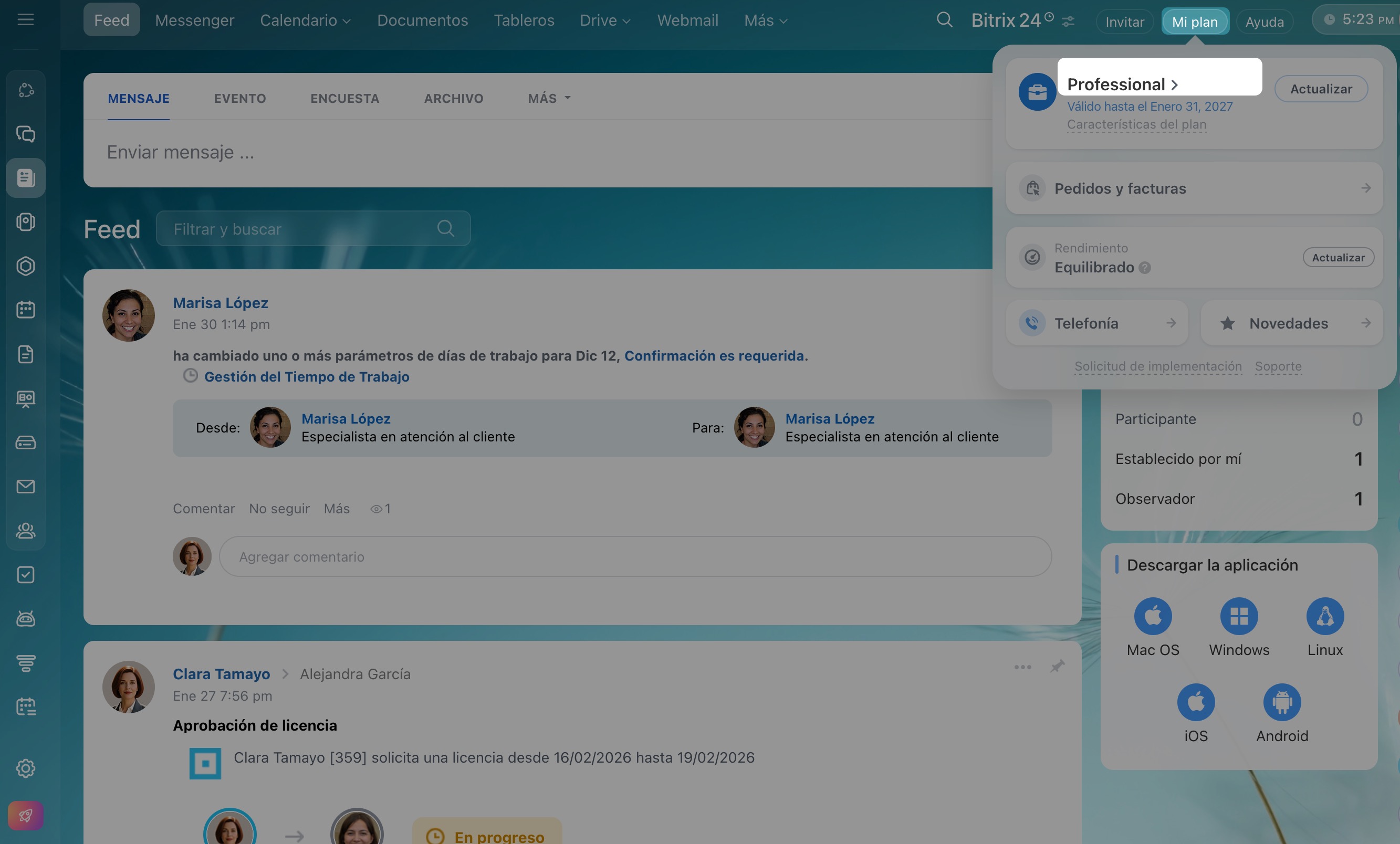
Task: Switch to the ENCUESTA tab
Action: [x=344, y=98]
